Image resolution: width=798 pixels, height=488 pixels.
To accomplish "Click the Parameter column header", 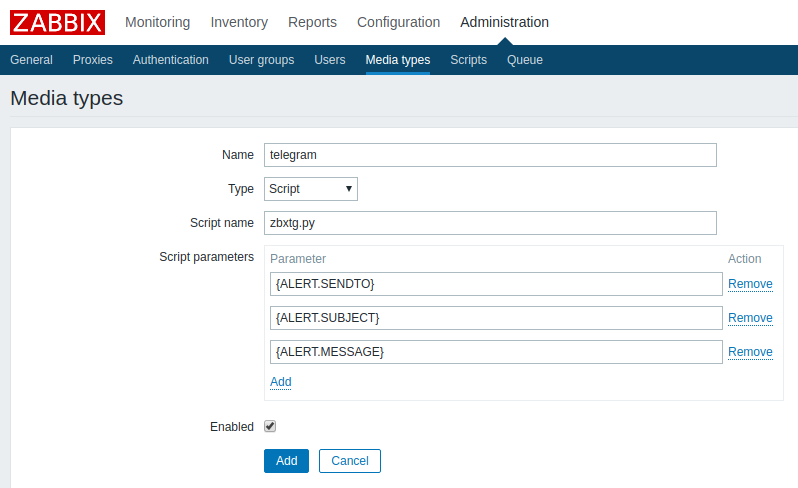I will (298, 259).
